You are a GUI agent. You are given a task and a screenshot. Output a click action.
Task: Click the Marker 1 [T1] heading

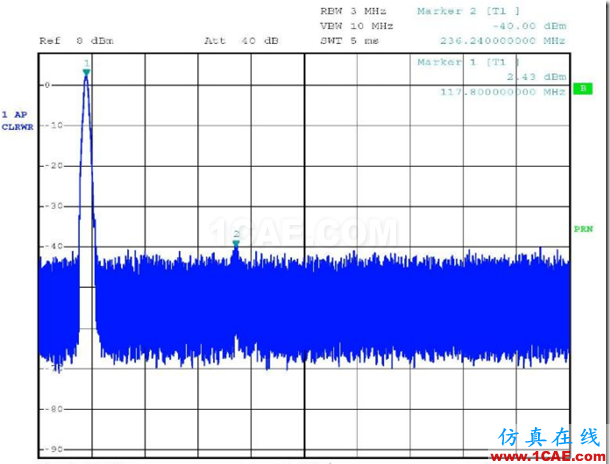click(468, 62)
